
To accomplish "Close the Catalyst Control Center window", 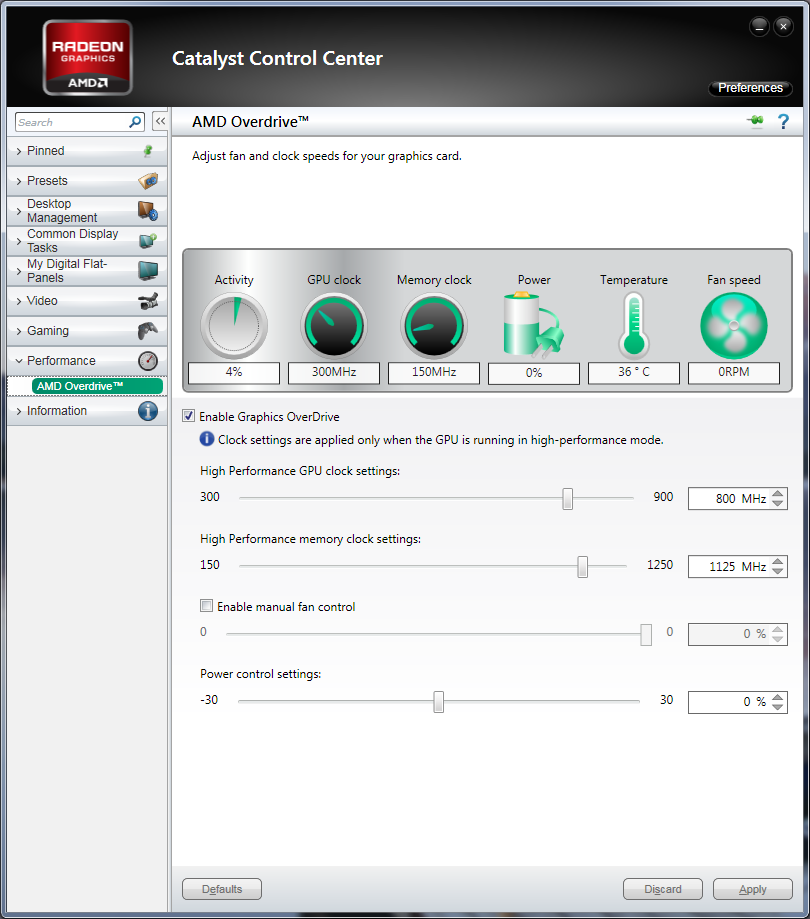I will tap(784, 26).
